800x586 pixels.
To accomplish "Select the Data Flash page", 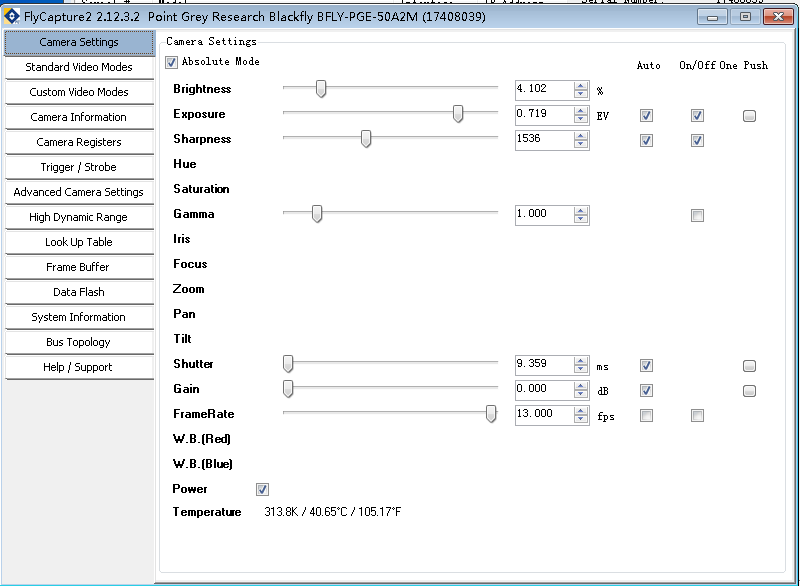I will point(79,292).
